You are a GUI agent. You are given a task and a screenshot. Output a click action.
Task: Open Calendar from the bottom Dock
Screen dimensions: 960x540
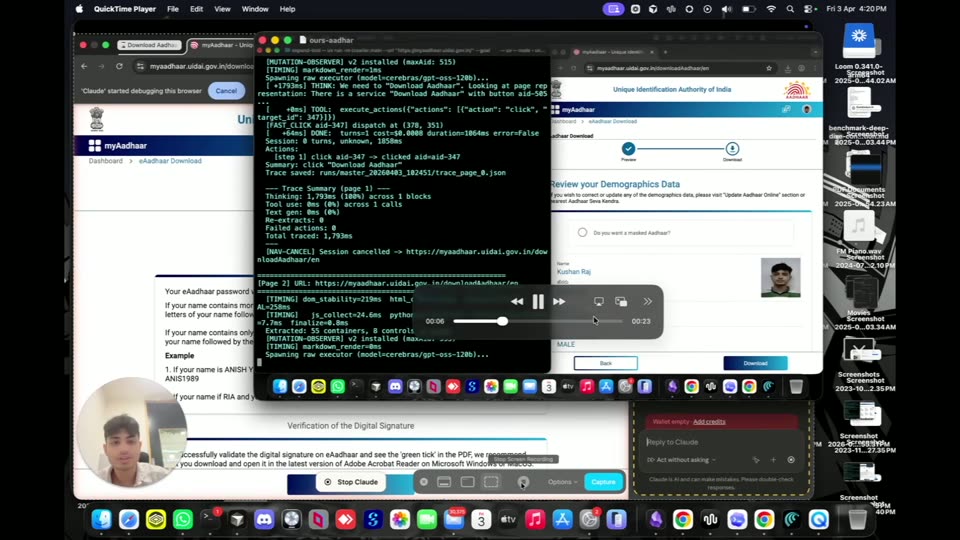point(481,519)
